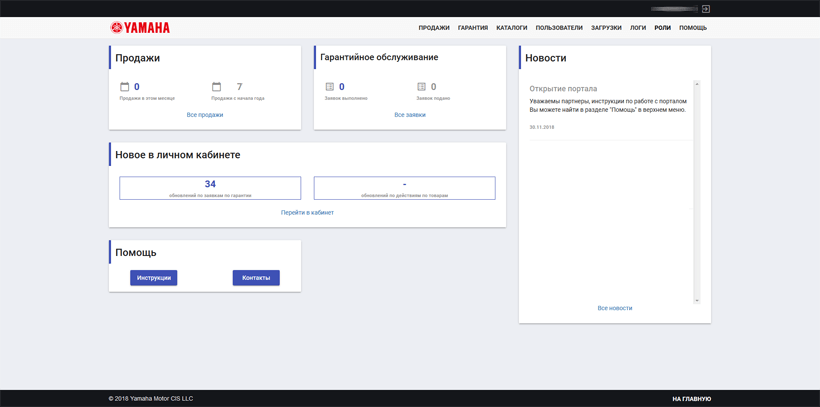The image size is (820, 407).
Task: Select Загрузки in the top menu
Action: point(606,28)
